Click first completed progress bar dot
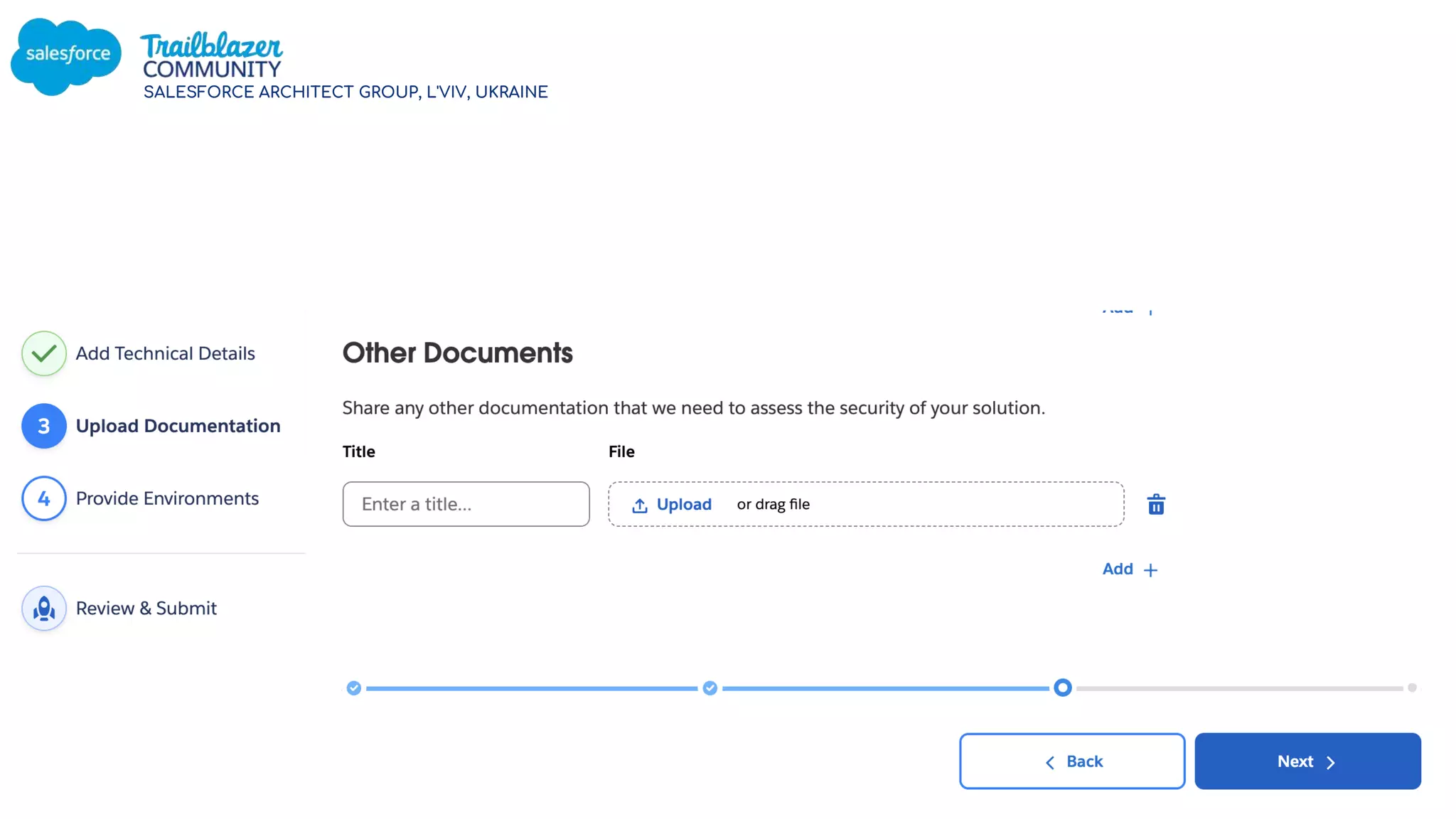 (354, 688)
